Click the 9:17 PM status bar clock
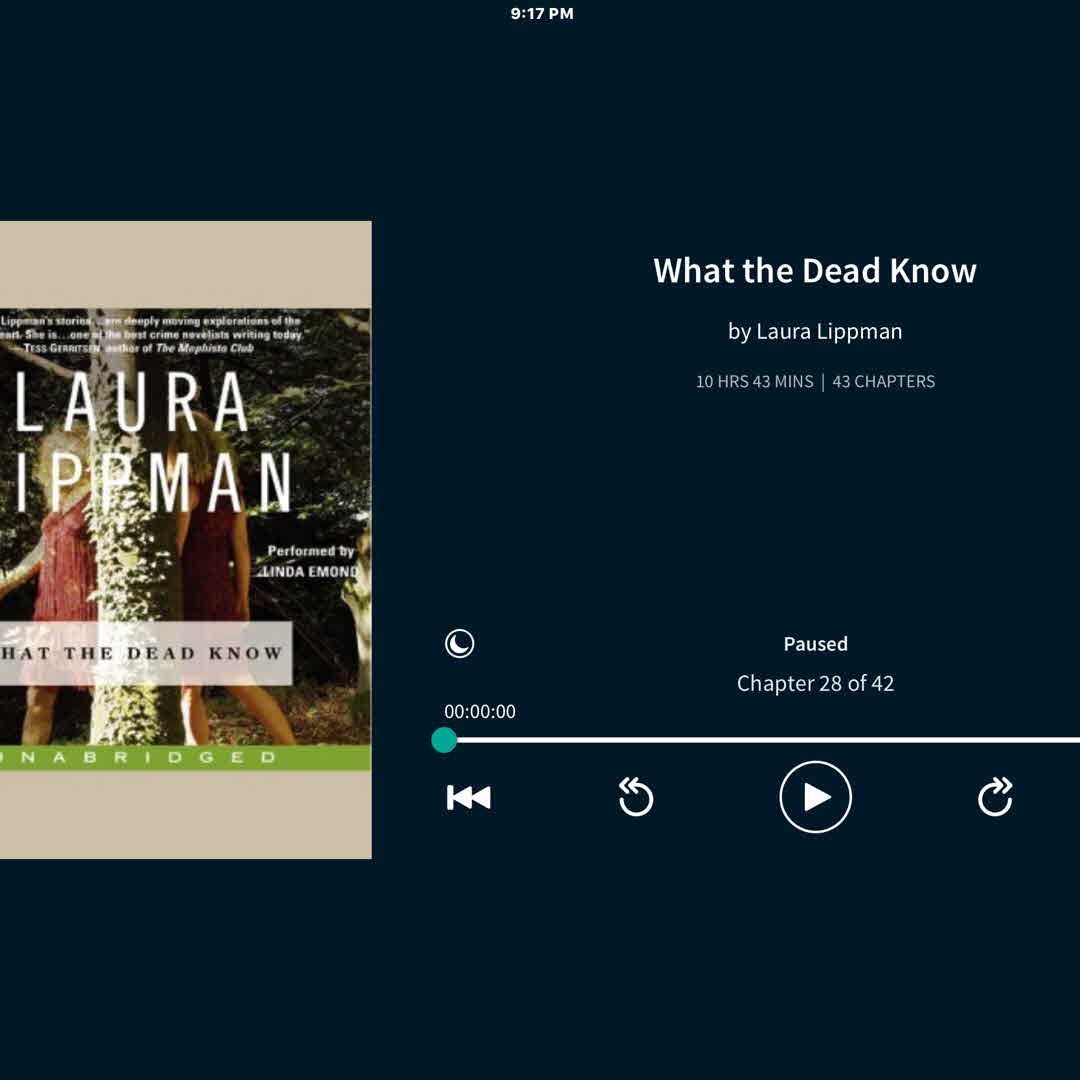The image size is (1080, 1080). click(542, 14)
